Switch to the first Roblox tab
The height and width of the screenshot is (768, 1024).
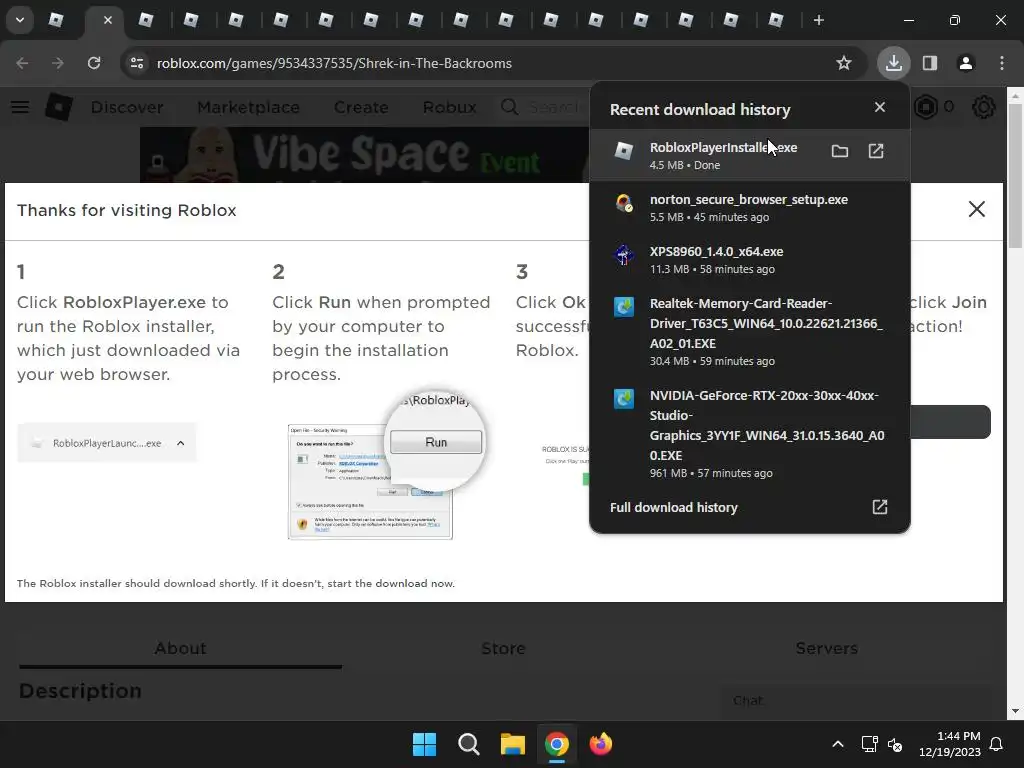56,20
